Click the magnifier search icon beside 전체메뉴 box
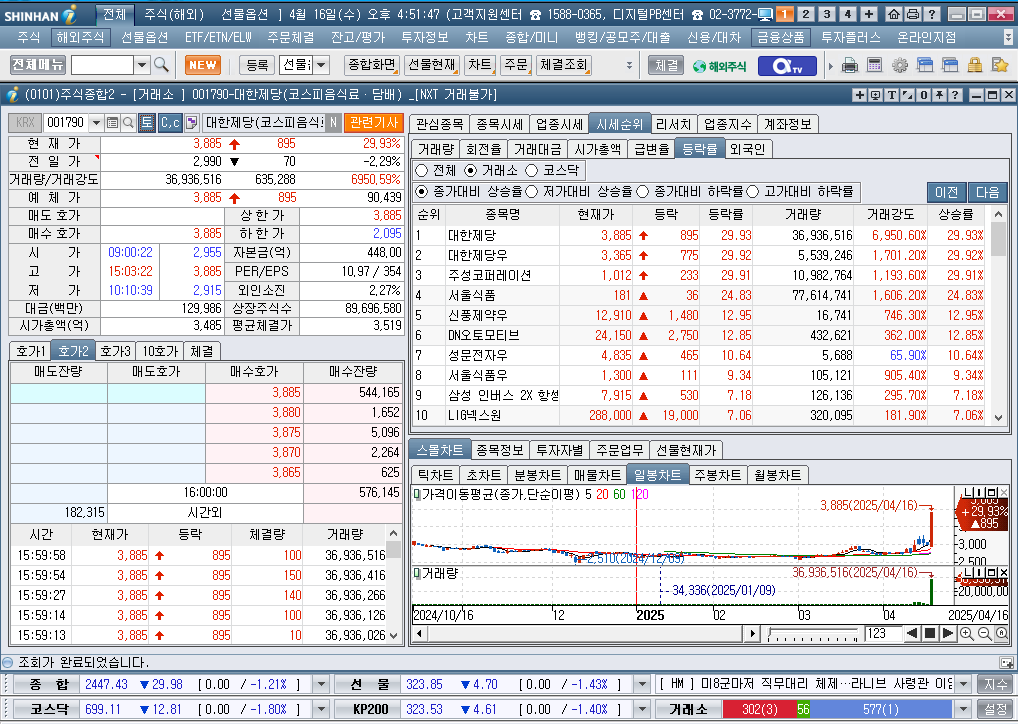Viewport: 1018px width, 724px height. pos(162,65)
